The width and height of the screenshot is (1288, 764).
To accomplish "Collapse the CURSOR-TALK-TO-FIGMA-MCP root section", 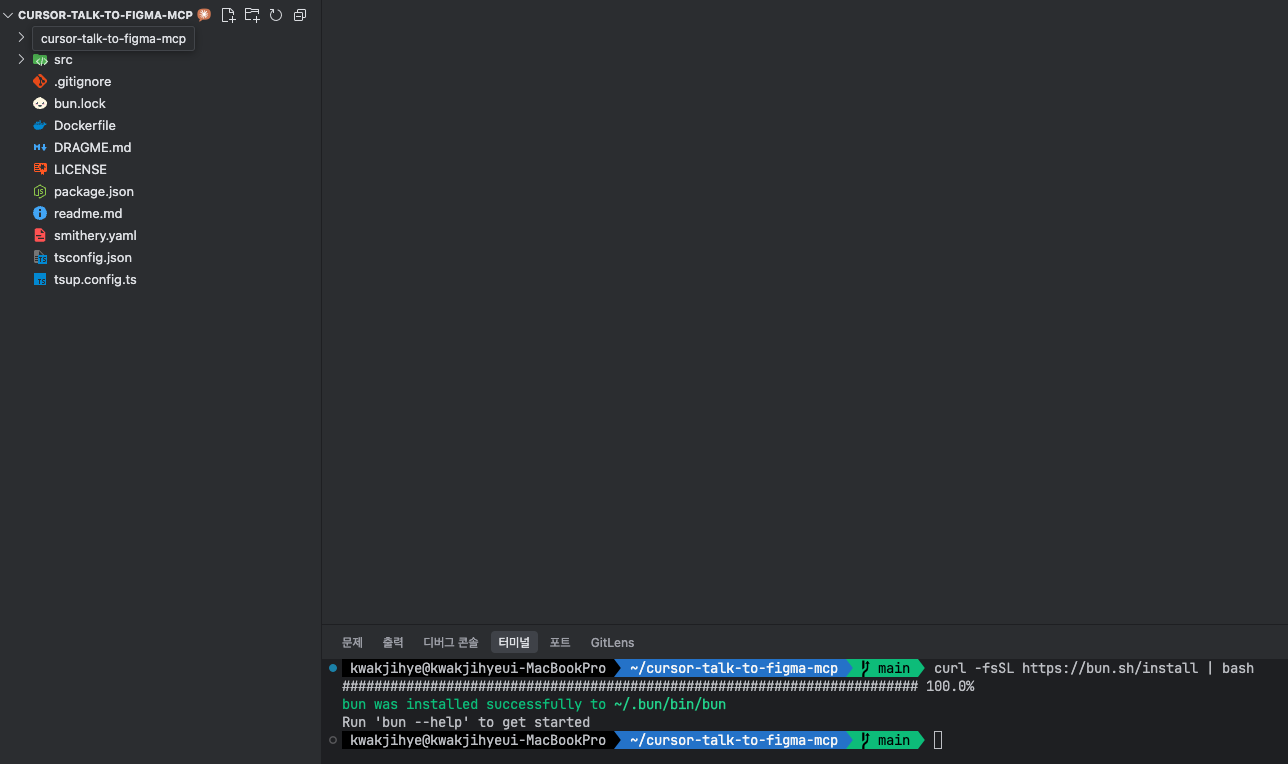I will [8, 15].
